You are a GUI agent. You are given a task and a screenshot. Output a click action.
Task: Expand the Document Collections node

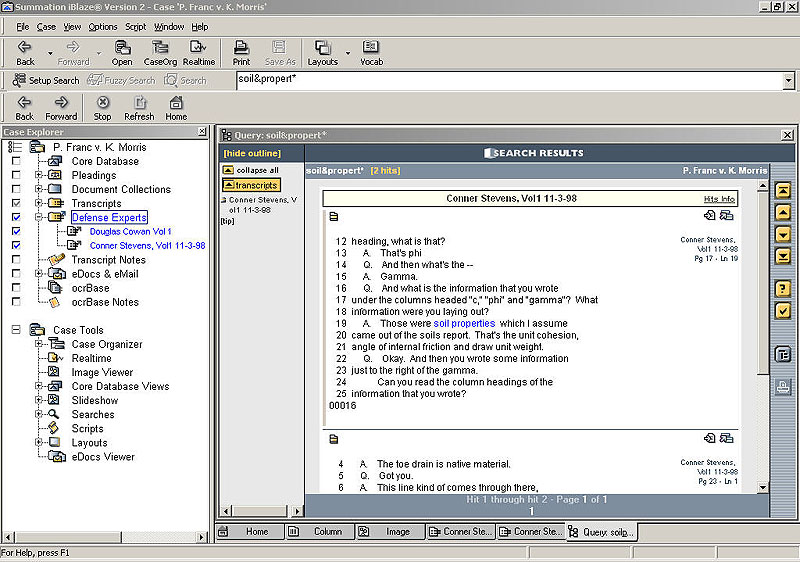[38, 189]
